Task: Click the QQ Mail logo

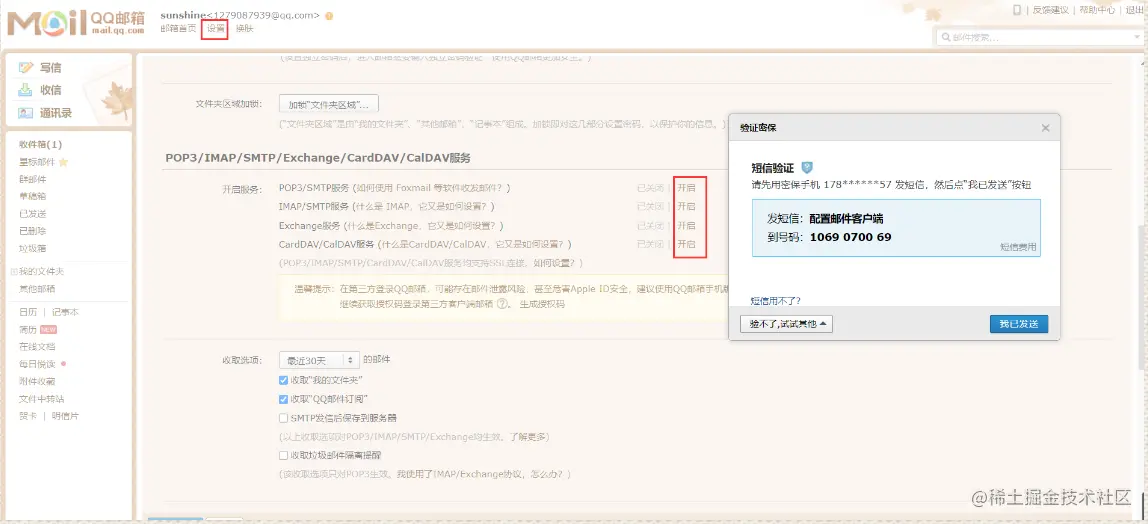Action: 77,23
